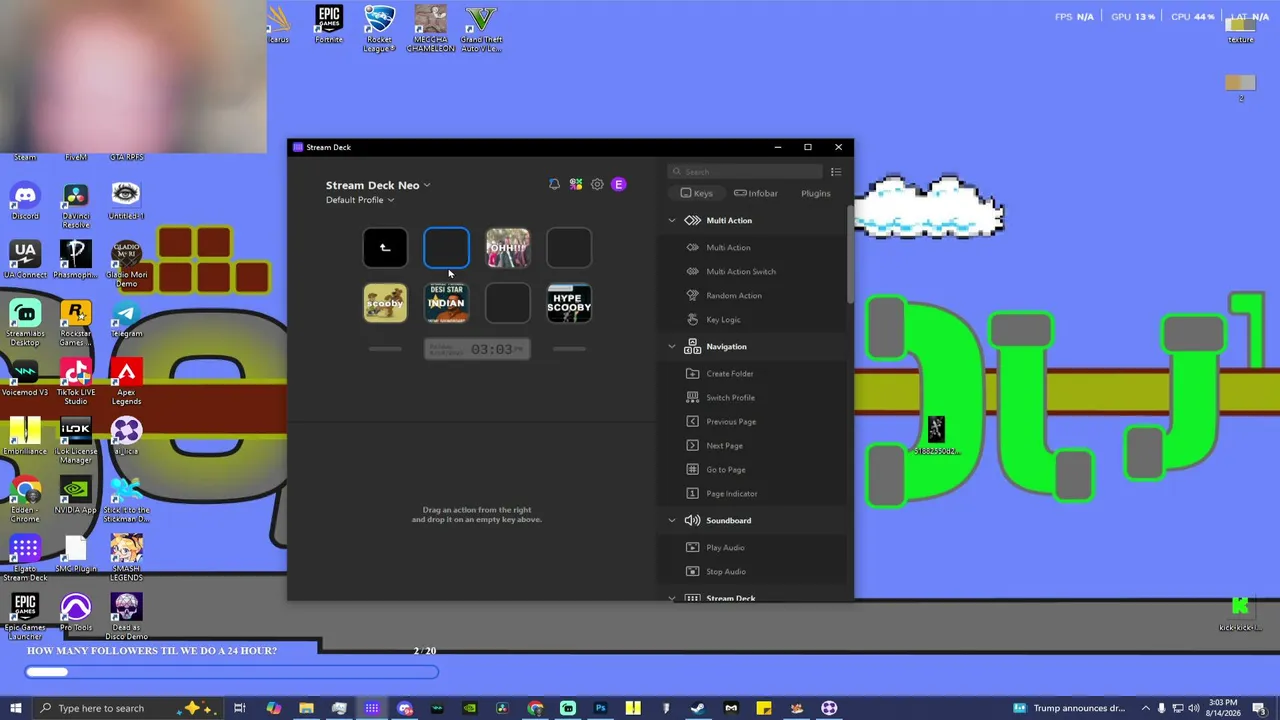Viewport: 1280px width, 720px height.
Task: Open NVIDIA App desktop shortcut
Action: [x=75, y=496]
